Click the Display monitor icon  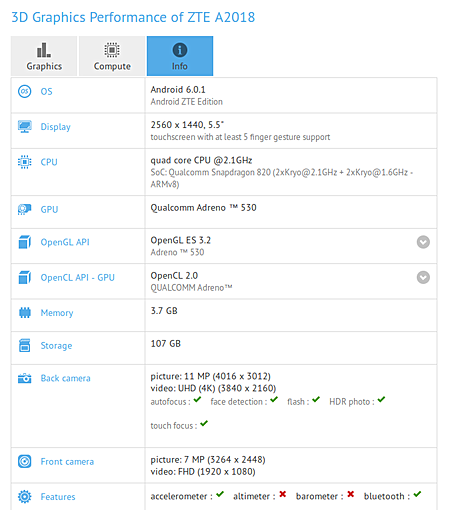tap(25, 127)
